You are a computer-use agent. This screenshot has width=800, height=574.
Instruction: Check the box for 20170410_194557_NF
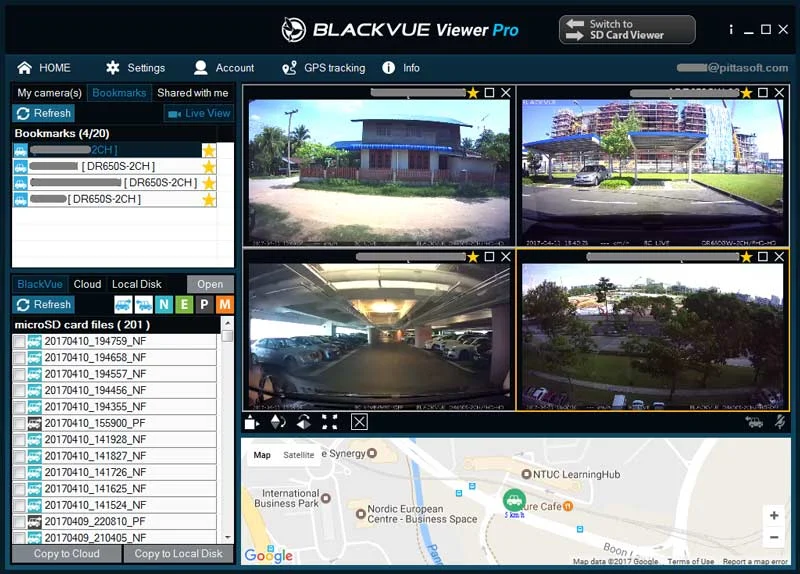[19, 374]
